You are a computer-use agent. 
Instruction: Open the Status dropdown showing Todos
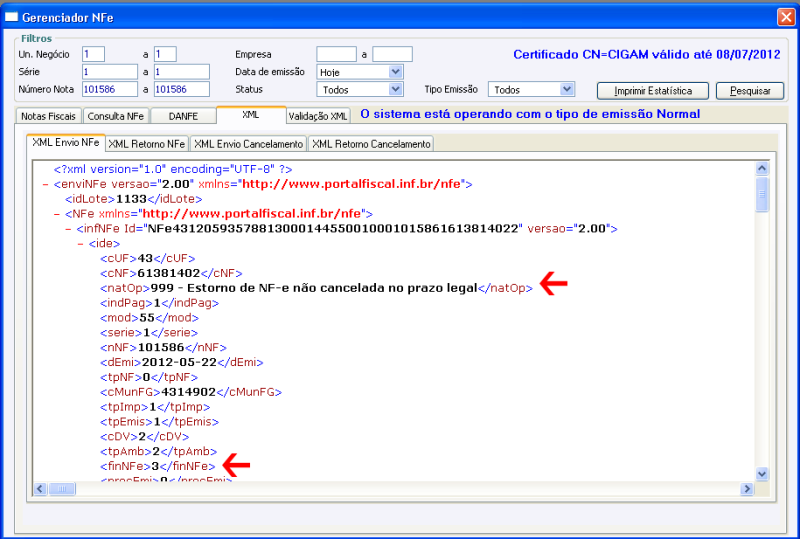pyautogui.click(x=395, y=89)
